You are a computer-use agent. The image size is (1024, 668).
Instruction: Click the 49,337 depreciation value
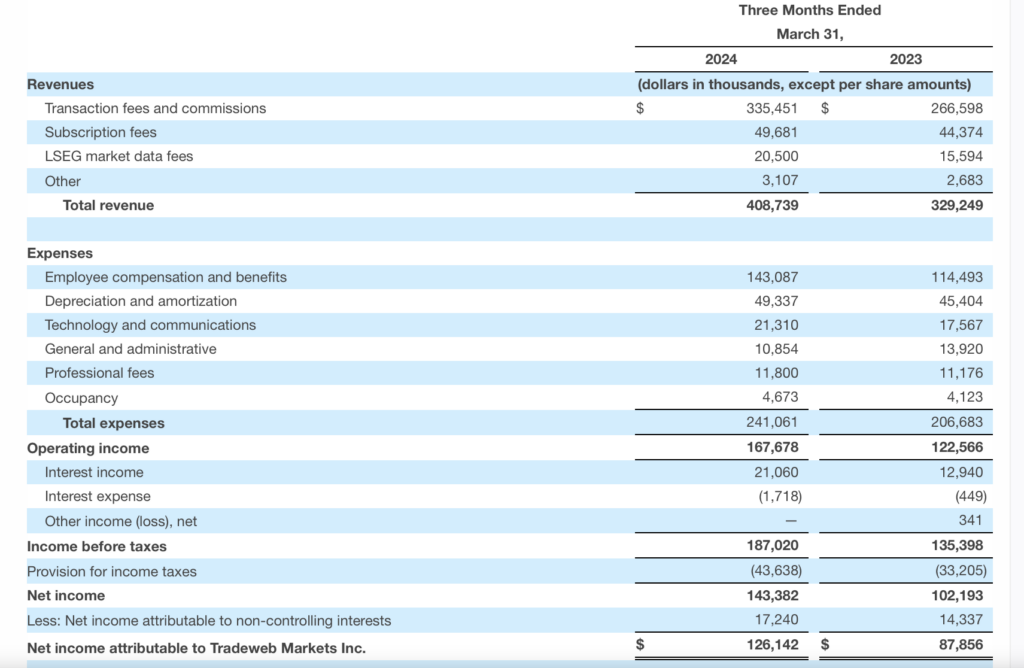pos(776,302)
